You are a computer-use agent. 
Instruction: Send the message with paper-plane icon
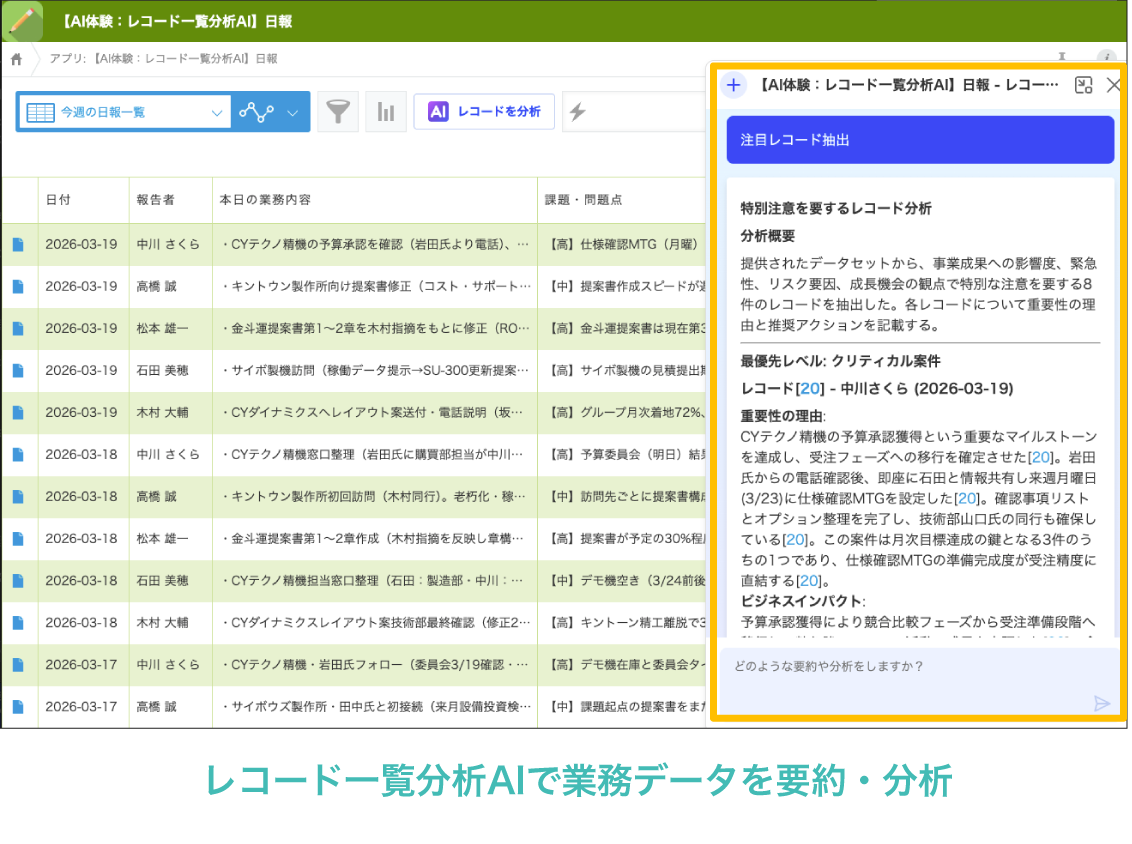(x=1101, y=702)
